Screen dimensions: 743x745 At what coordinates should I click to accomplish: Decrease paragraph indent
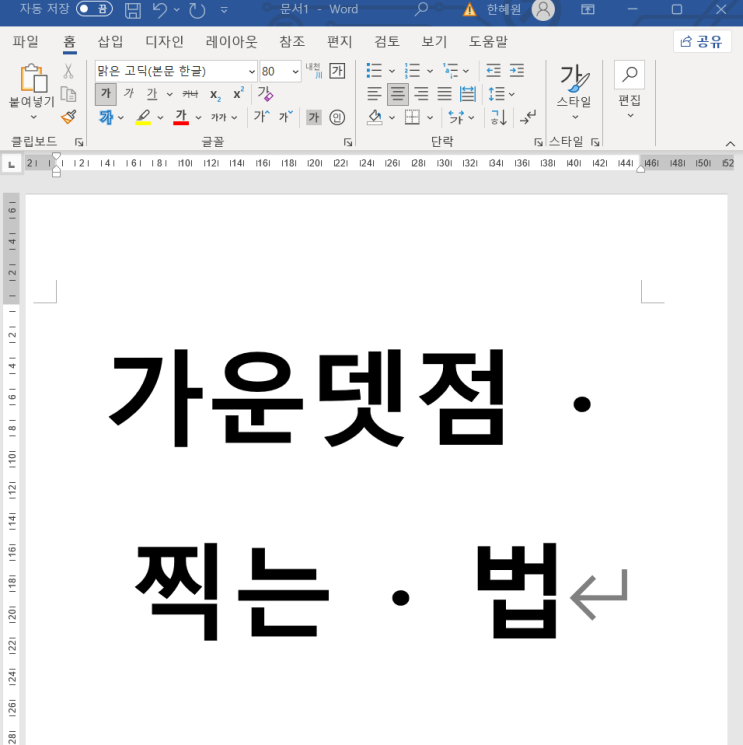click(x=493, y=71)
